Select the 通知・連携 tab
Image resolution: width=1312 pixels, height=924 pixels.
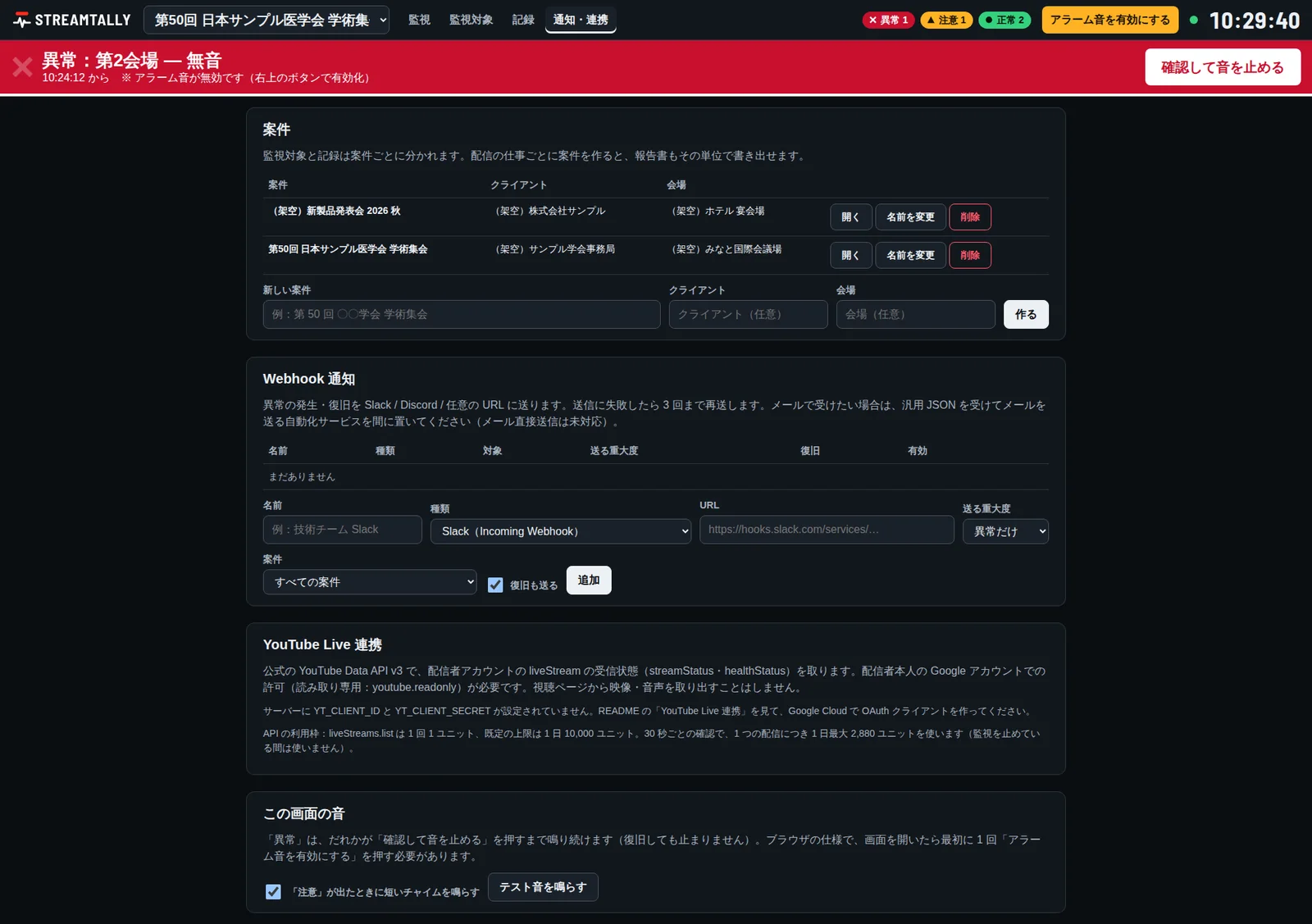[x=581, y=20]
